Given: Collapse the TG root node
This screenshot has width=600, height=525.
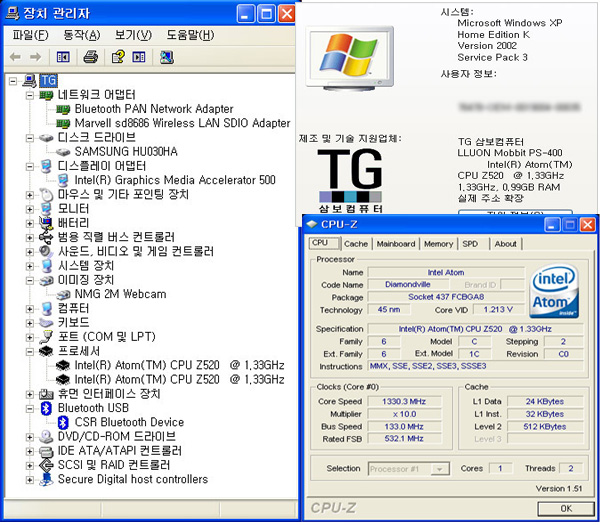Looking at the screenshot, I should click(x=13, y=81).
